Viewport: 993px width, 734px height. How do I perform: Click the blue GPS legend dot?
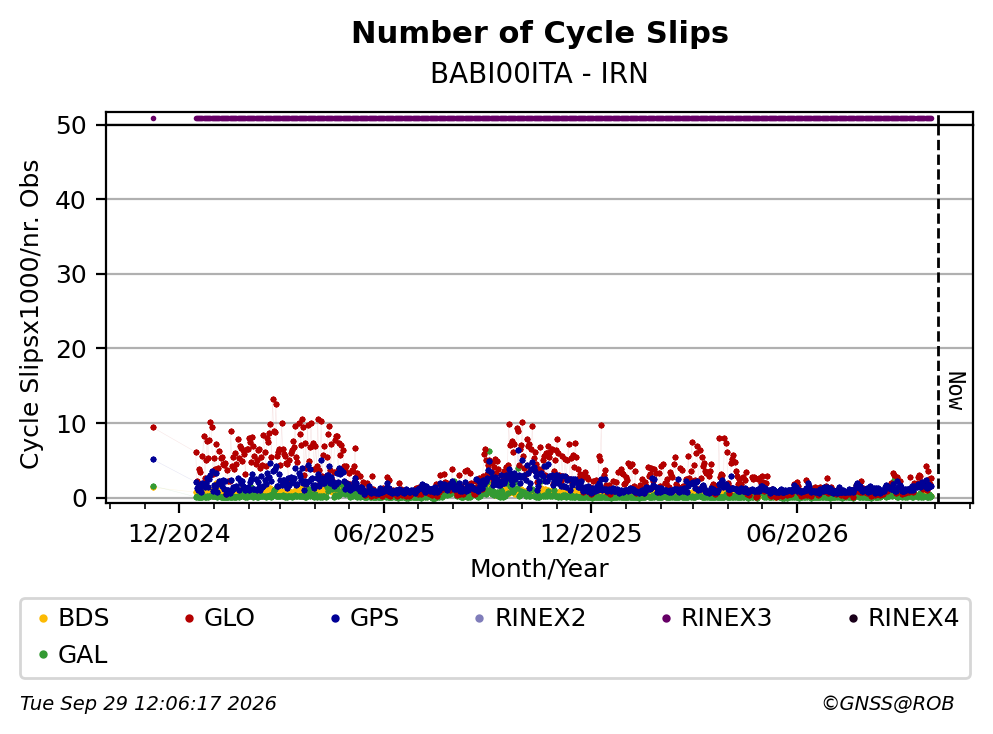335,618
